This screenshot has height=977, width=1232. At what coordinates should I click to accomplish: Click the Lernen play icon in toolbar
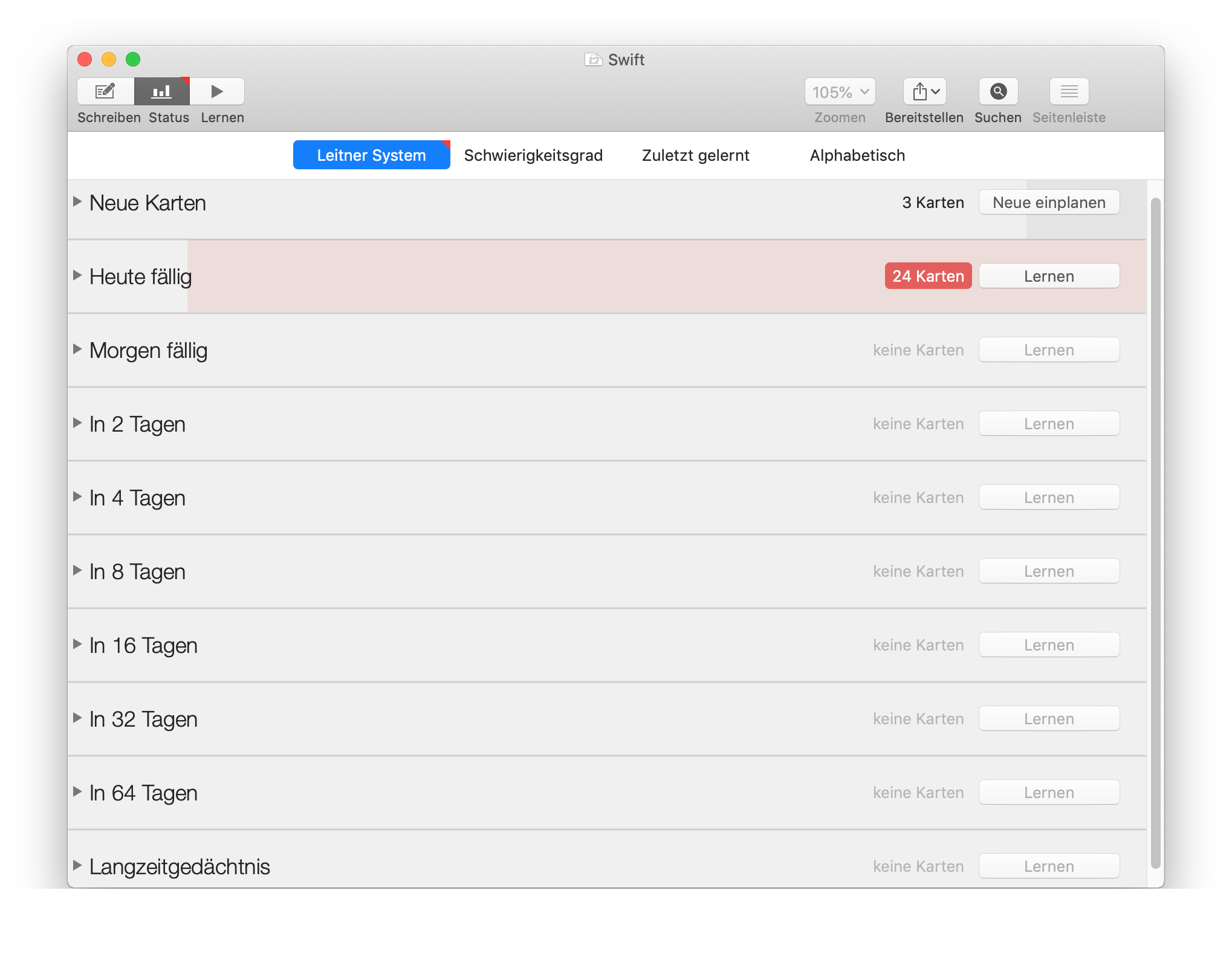click(217, 91)
